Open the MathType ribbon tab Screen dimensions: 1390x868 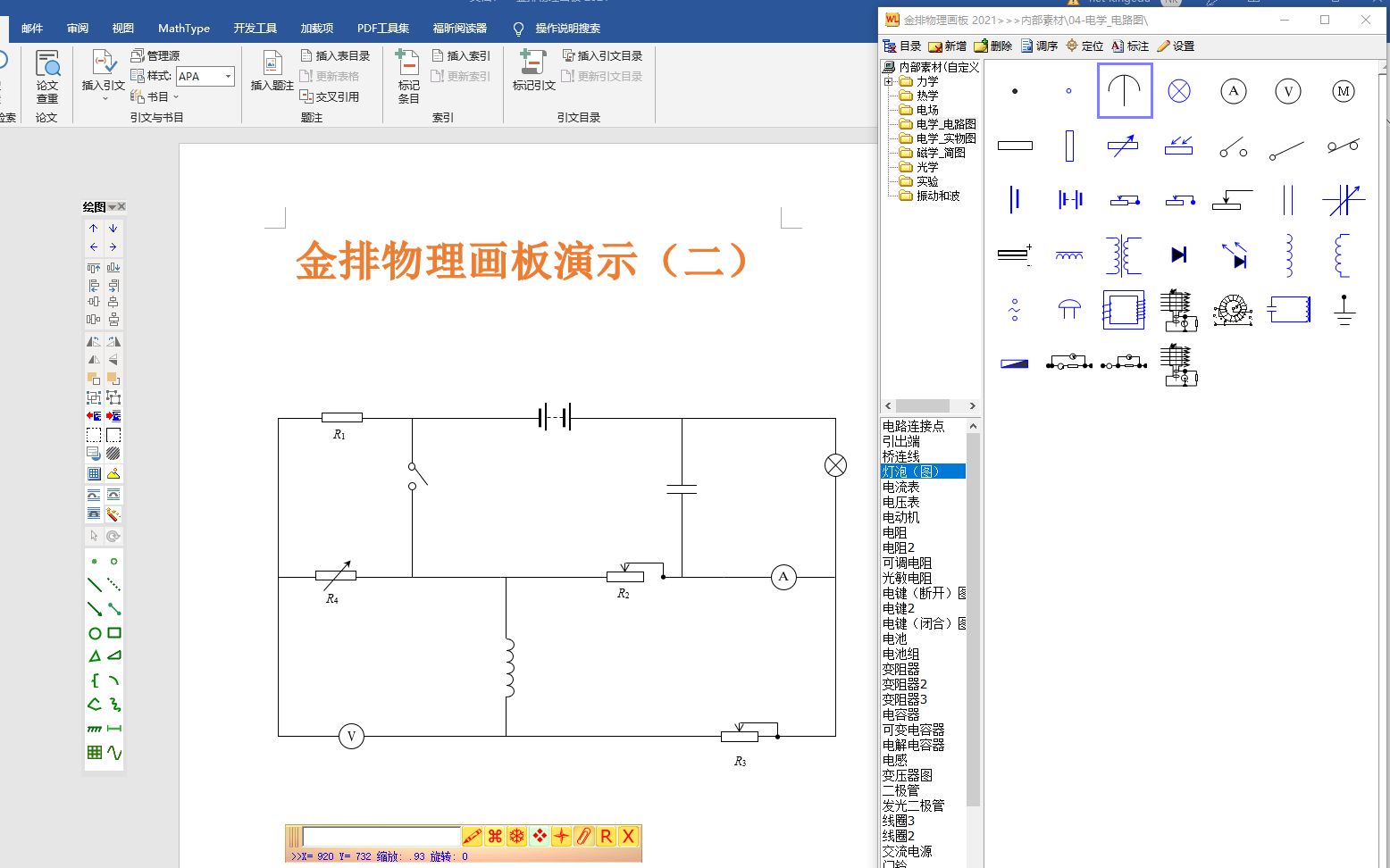184,29
